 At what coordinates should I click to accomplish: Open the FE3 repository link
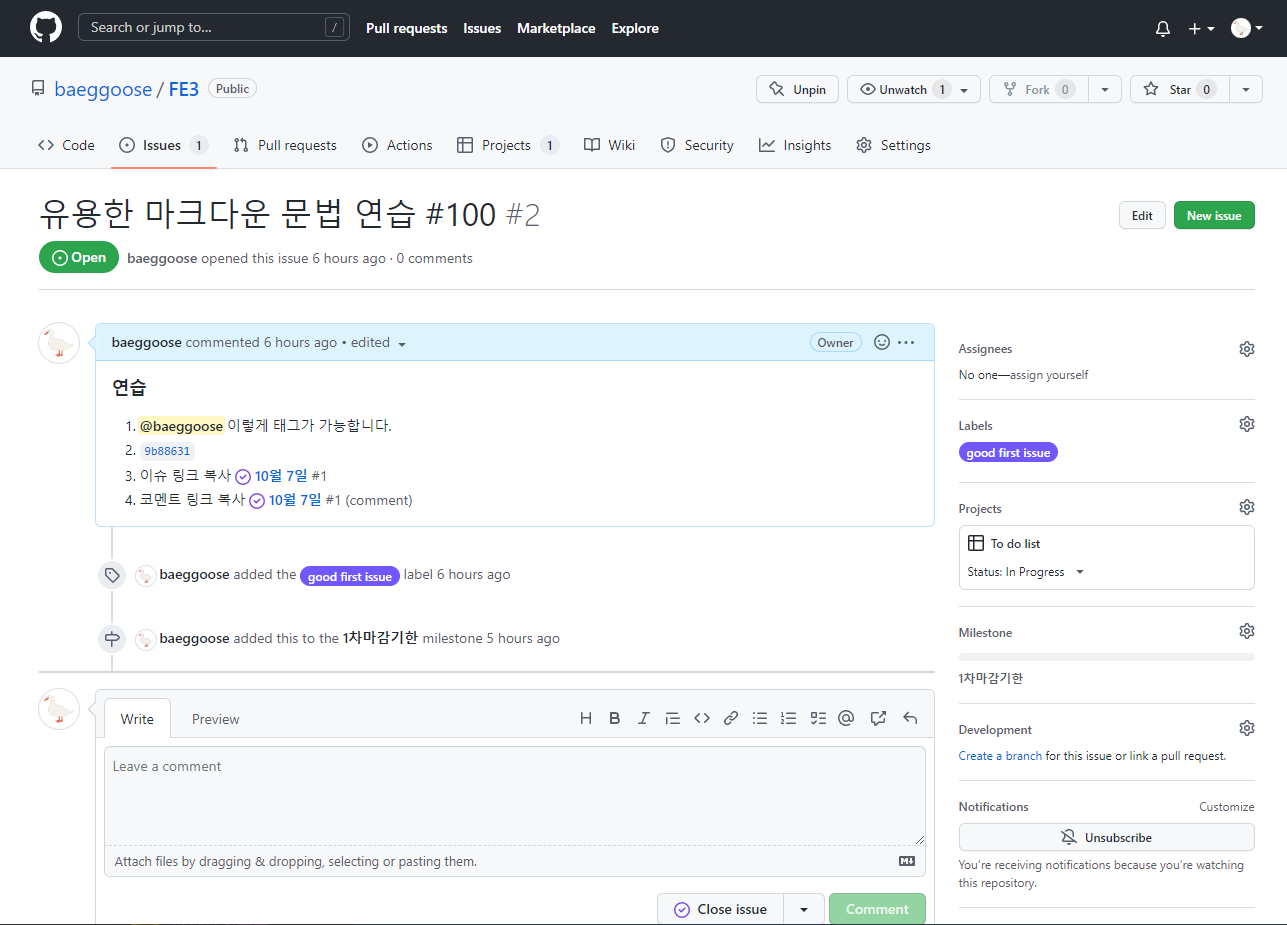click(x=184, y=89)
